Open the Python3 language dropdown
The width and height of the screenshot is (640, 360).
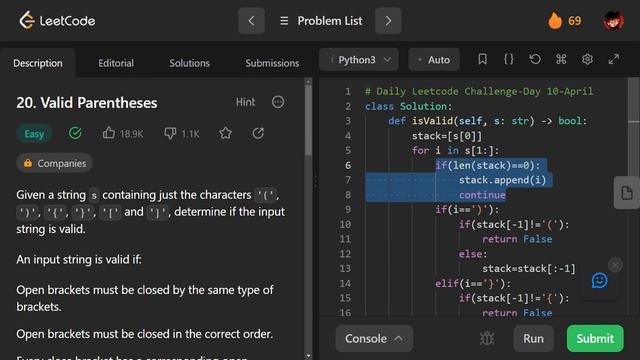pyautogui.click(x=359, y=60)
